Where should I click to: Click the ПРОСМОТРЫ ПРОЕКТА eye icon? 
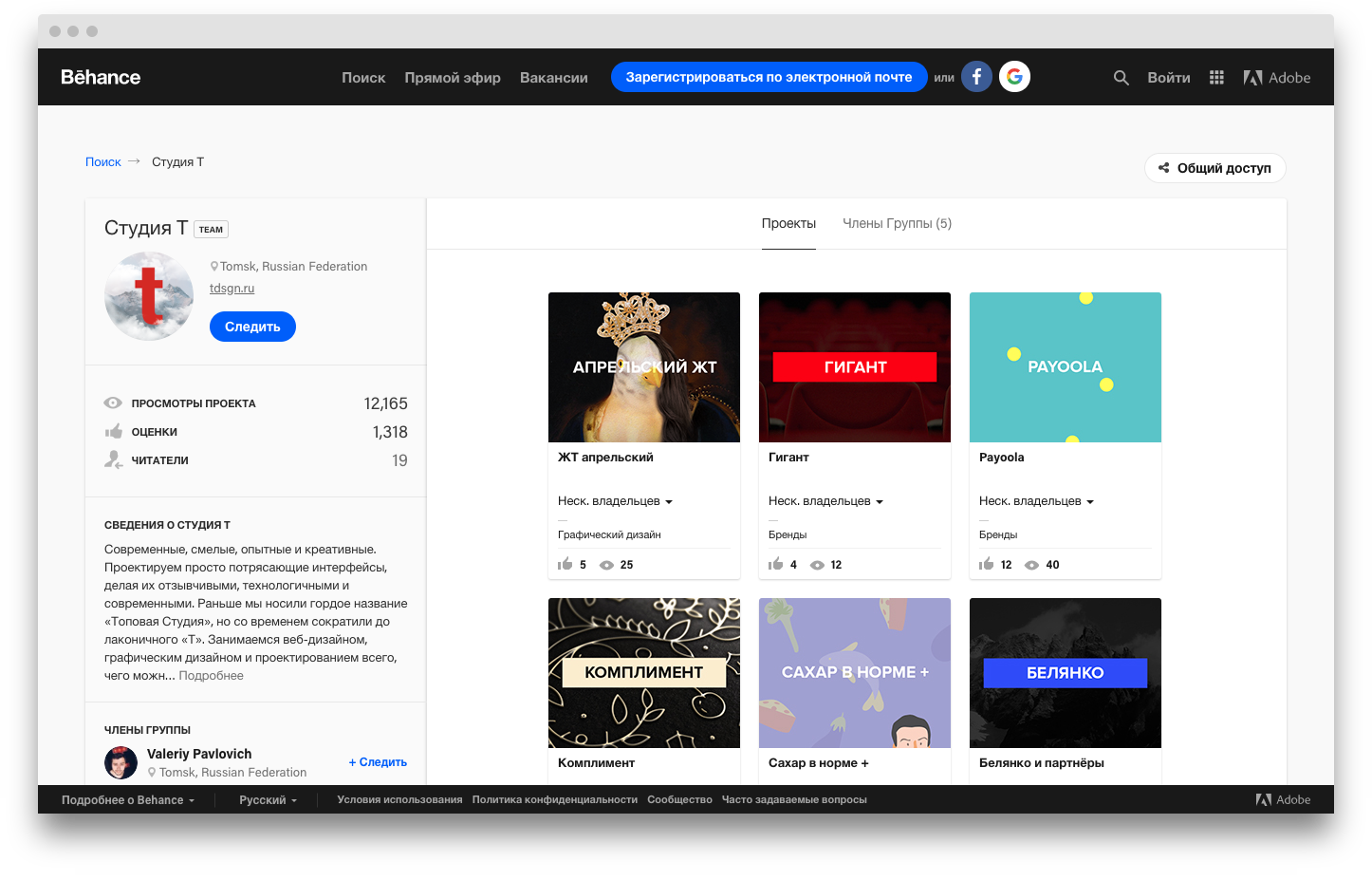coord(113,403)
